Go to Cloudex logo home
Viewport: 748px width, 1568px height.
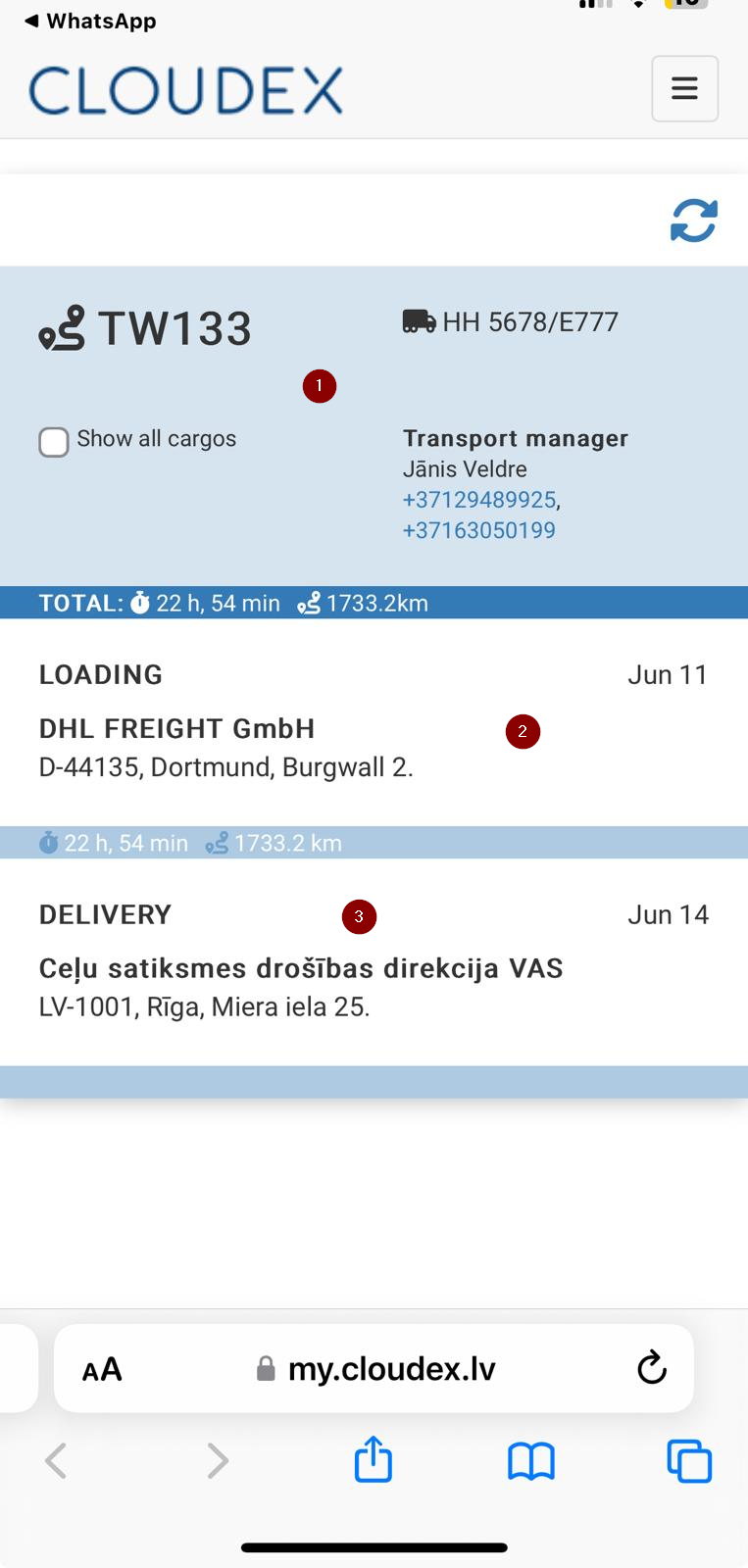pyautogui.click(x=186, y=91)
